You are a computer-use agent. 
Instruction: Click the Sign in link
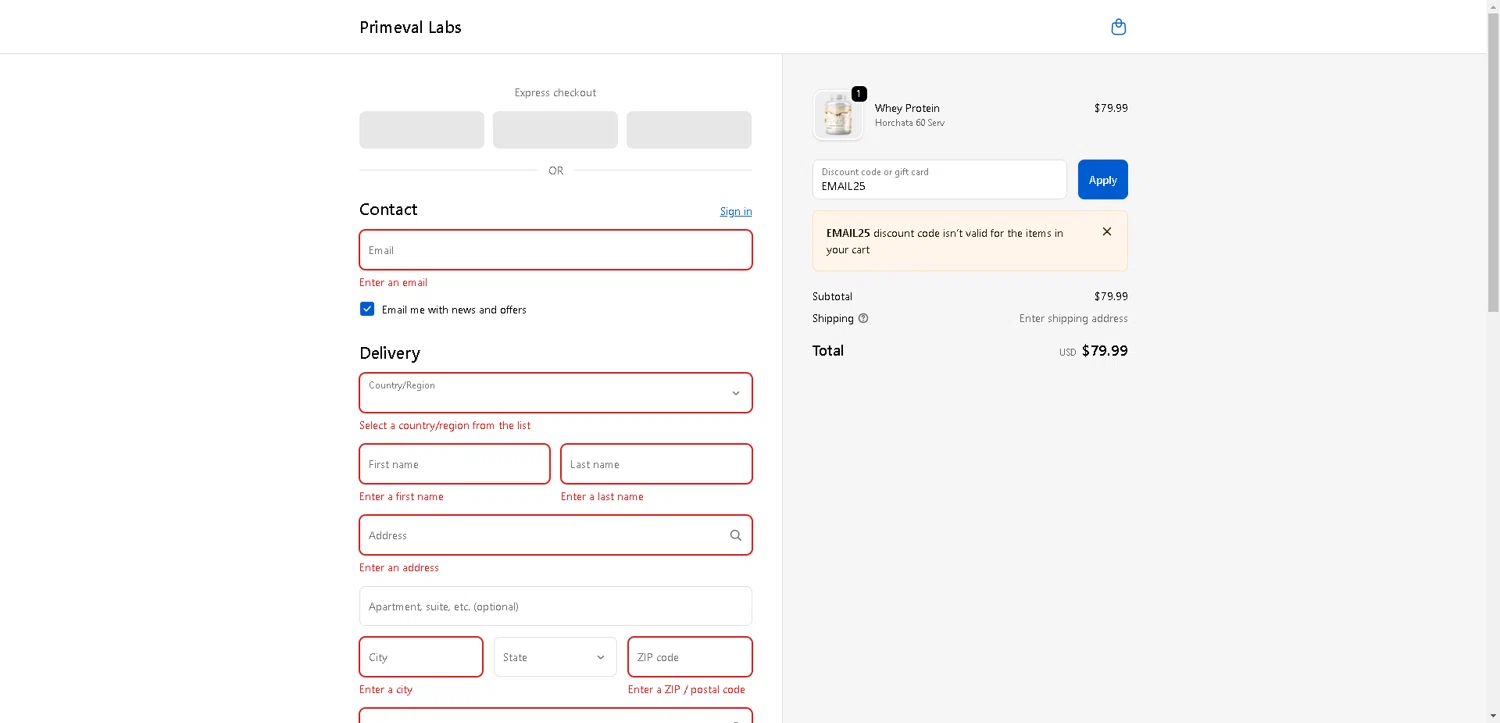[736, 212]
